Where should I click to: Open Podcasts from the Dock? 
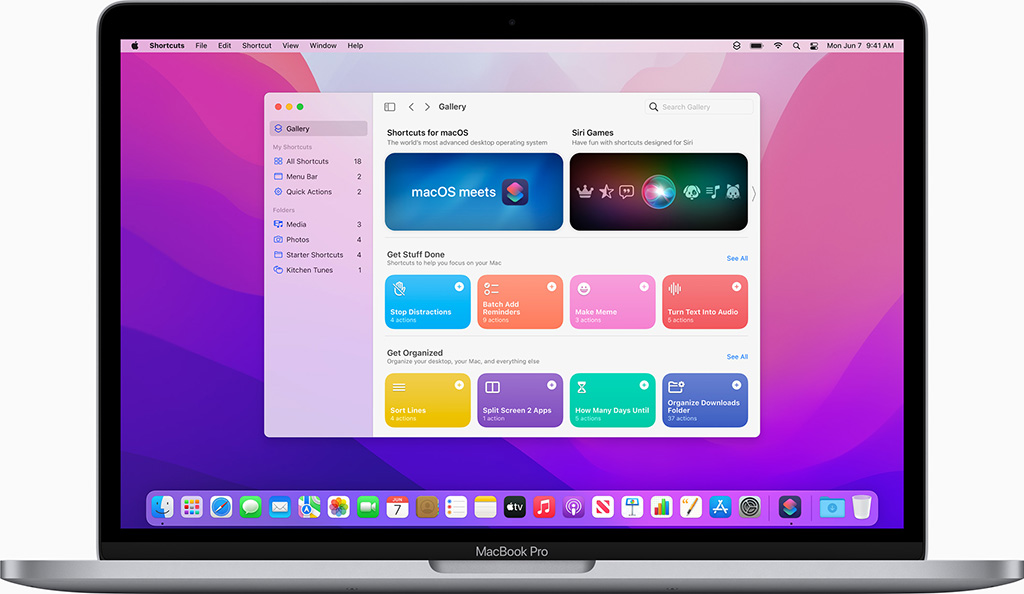573,507
